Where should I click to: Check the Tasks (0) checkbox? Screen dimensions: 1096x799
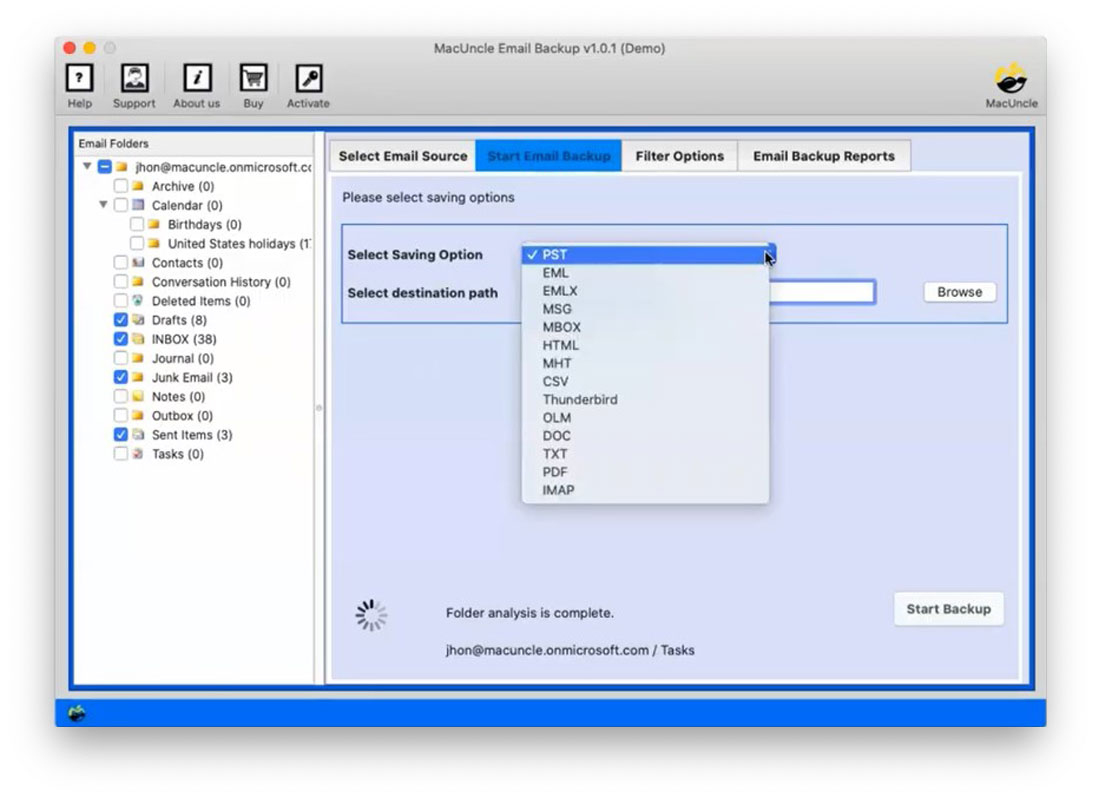[x=120, y=454]
